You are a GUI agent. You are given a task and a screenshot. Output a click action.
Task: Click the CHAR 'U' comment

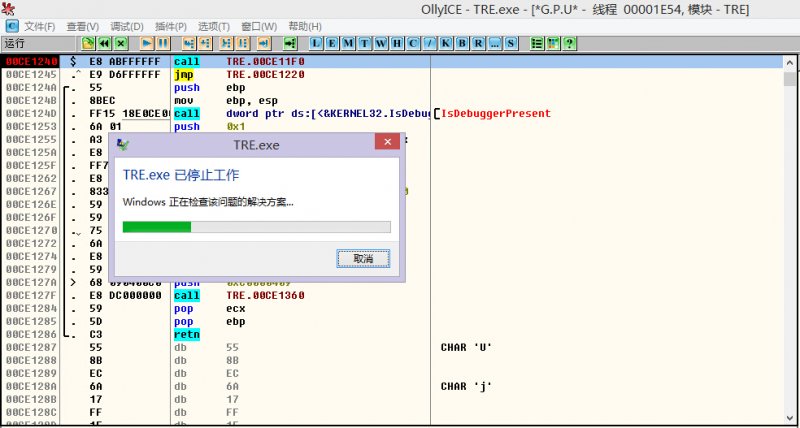tap(467, 348)
